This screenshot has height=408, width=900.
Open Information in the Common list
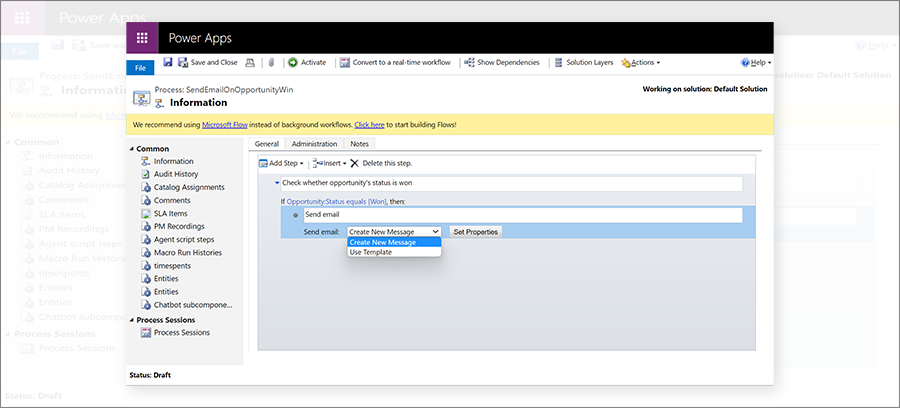coord(173,161)
